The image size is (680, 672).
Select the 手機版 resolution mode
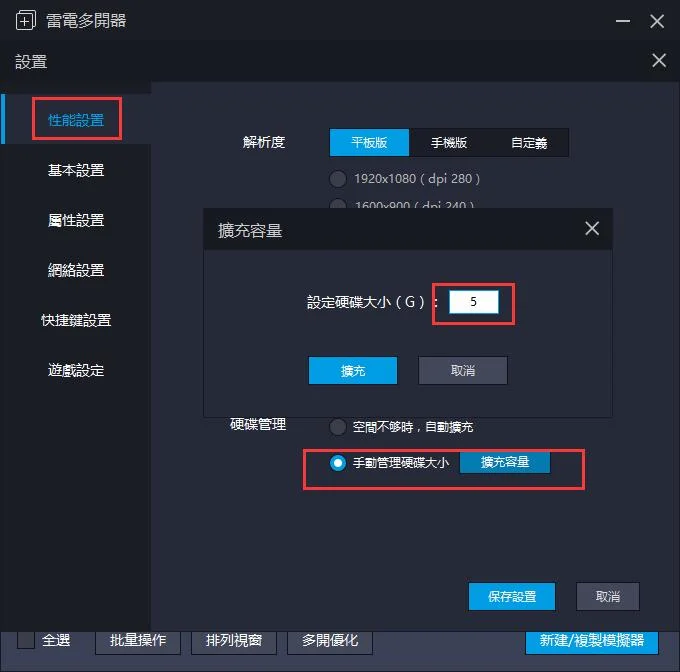tap(449, 142)
